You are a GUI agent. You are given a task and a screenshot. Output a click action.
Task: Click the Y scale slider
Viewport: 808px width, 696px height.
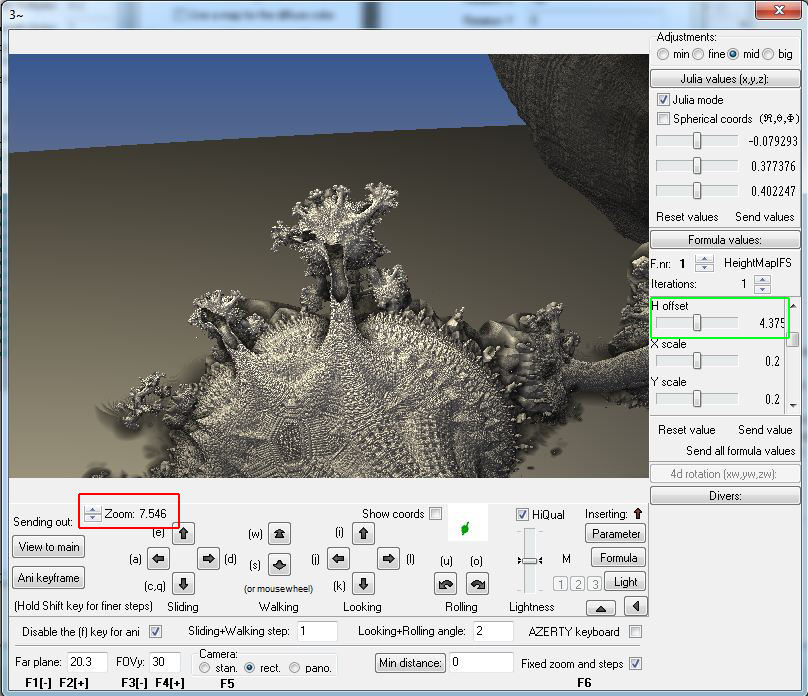697,399
